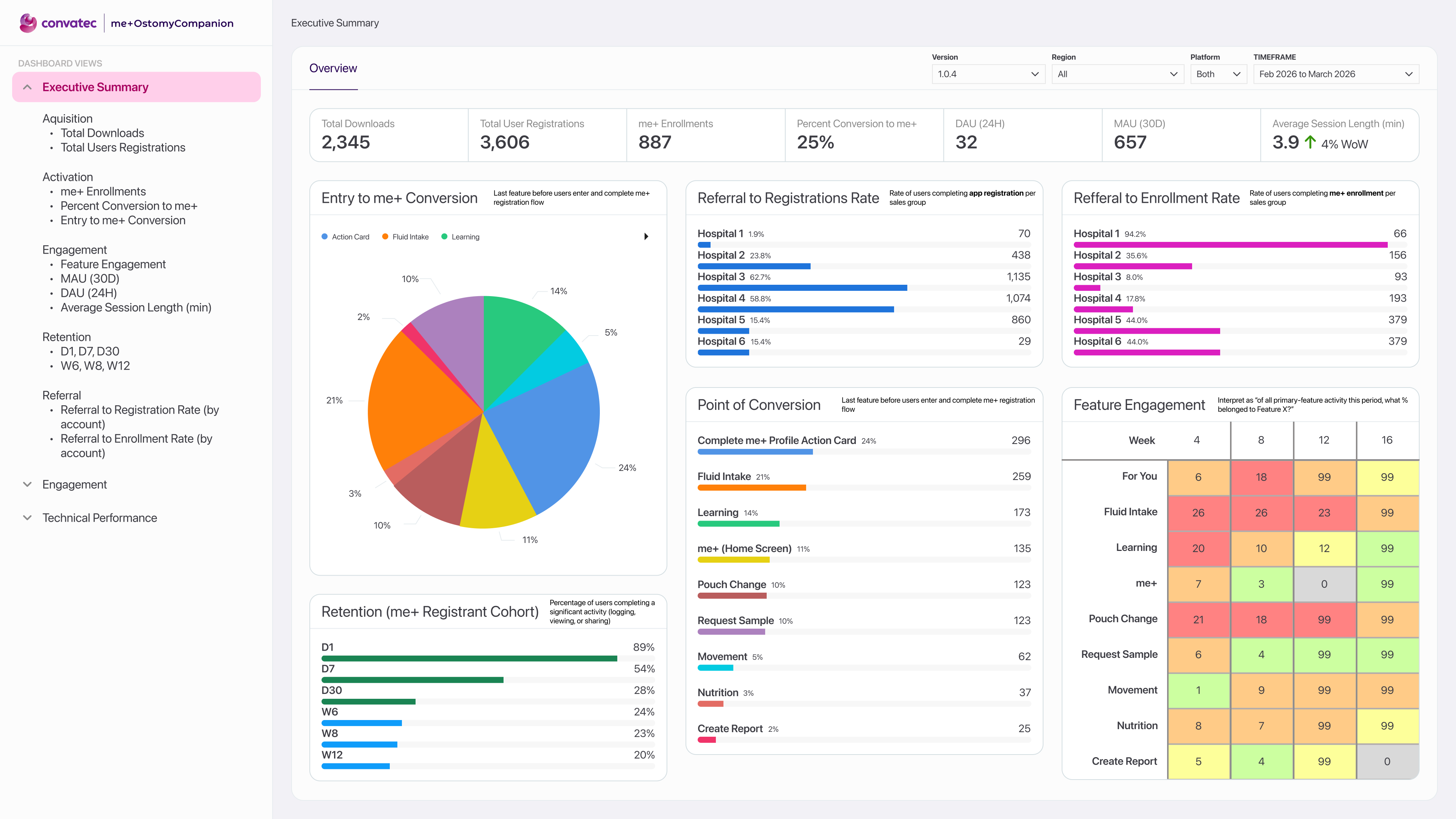Open Entry to me+ Conversion sidebar link
The image size is (1456, 819).
point(122,220)
